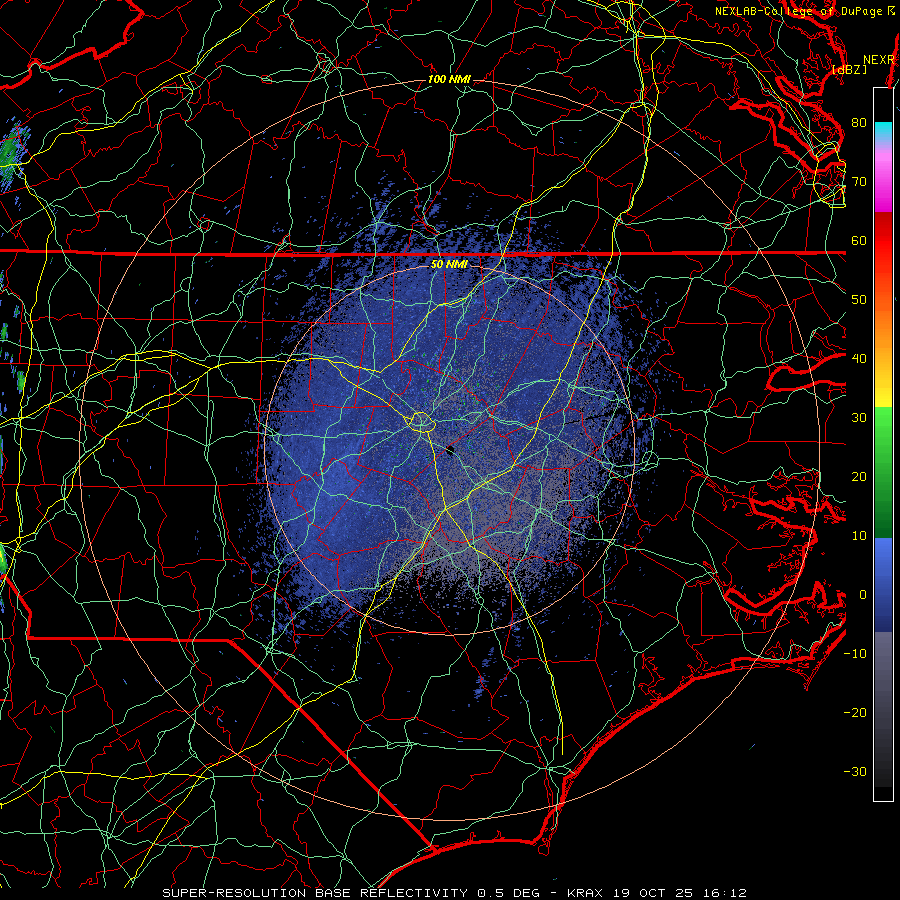This screenshot has width=900, height=900.
Task: Click the 20 value on dBZ scale
Action: (x=859, y=476)
